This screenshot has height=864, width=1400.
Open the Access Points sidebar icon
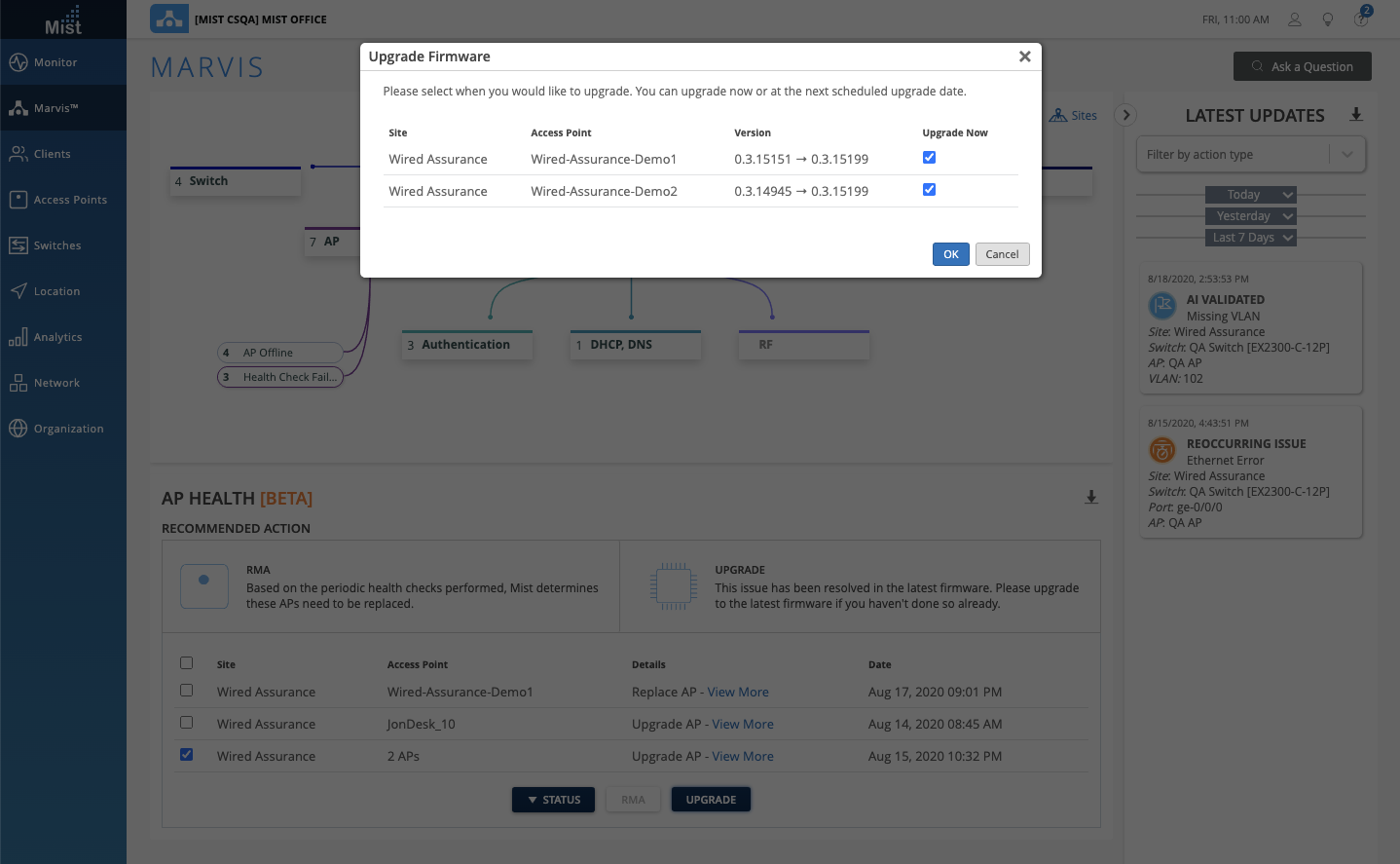click(x=18, y=200)
